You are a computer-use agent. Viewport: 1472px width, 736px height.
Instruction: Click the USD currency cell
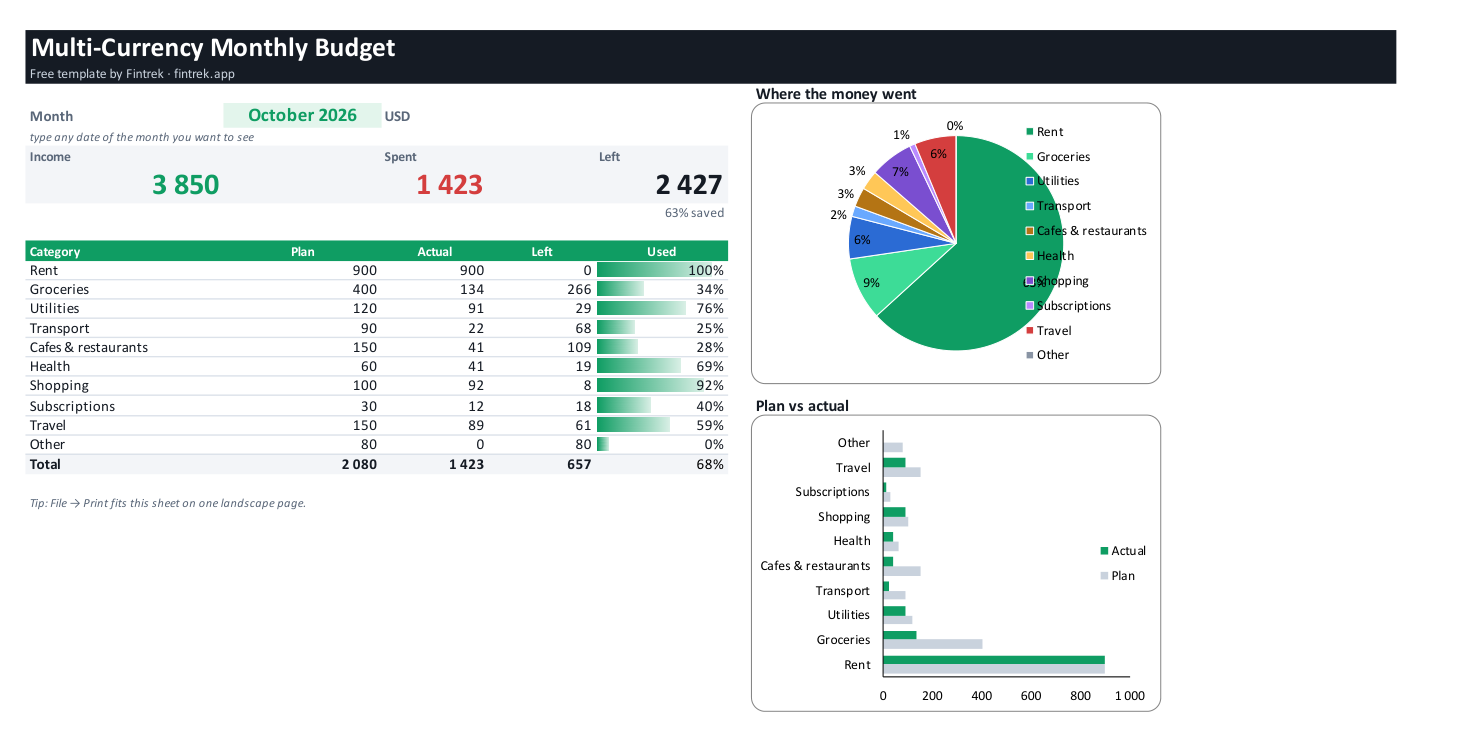tap(397, 116)
